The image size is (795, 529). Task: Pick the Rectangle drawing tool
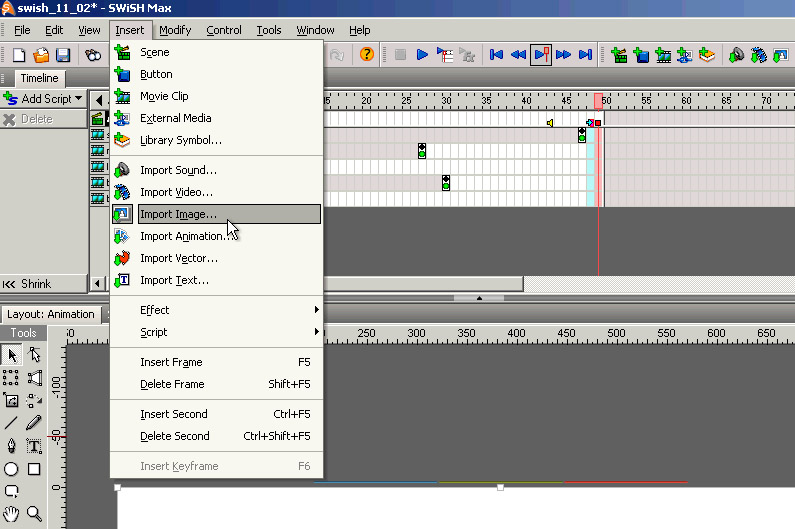click(x=34, y=469)
